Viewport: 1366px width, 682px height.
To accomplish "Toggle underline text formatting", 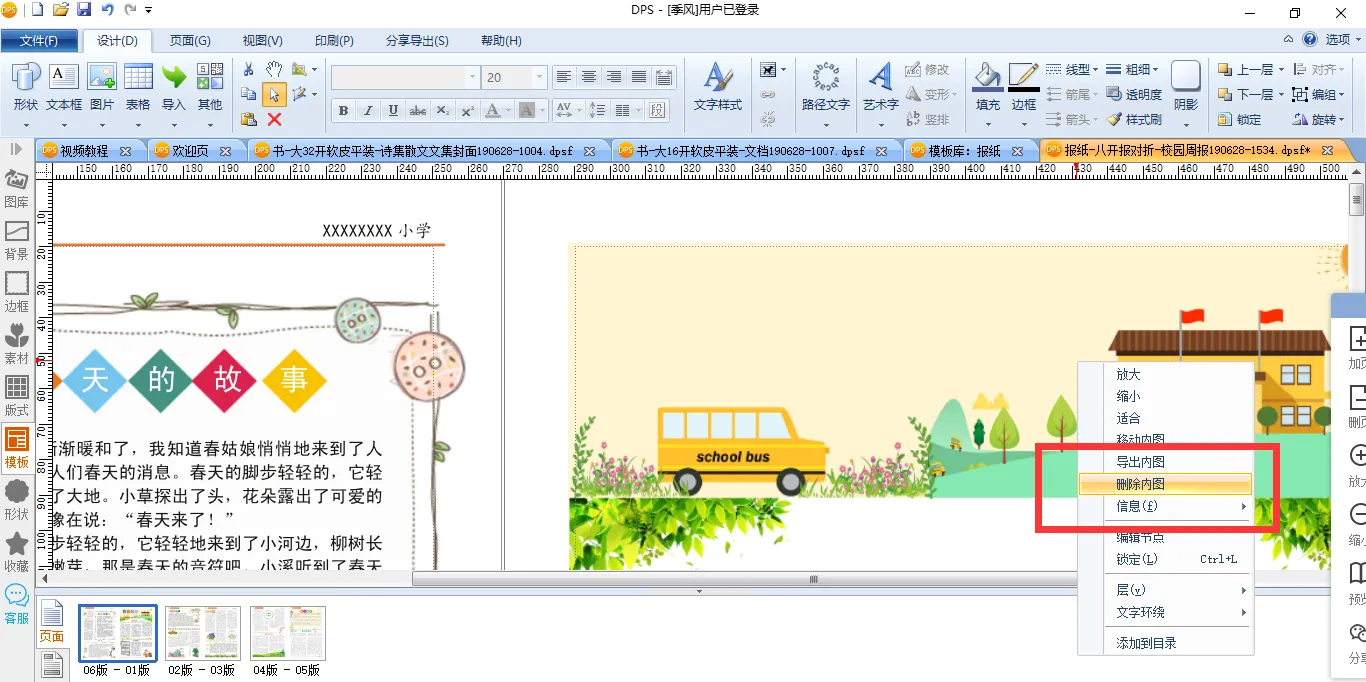I will (393, 110).
